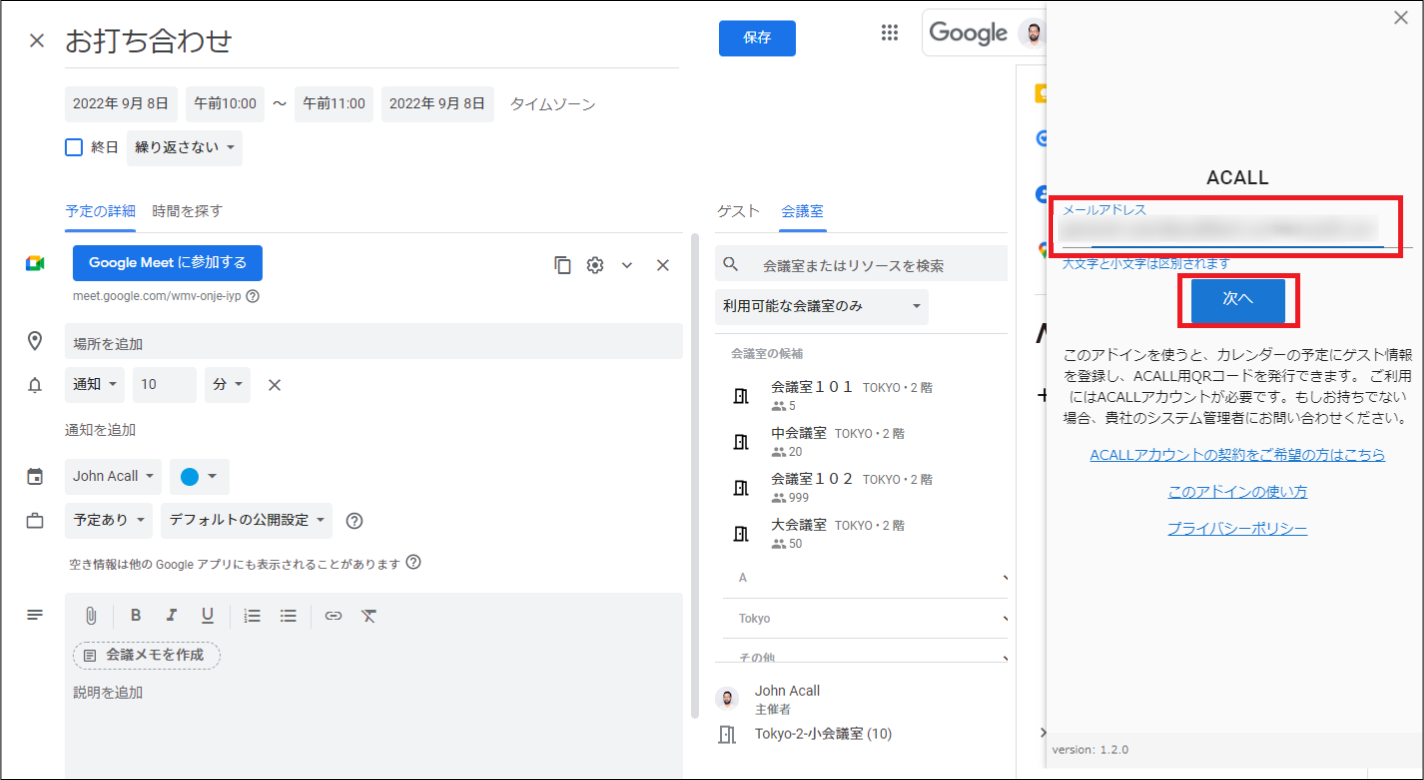
Task: Close the event editor with the X icon
Action: click(37, 41)
